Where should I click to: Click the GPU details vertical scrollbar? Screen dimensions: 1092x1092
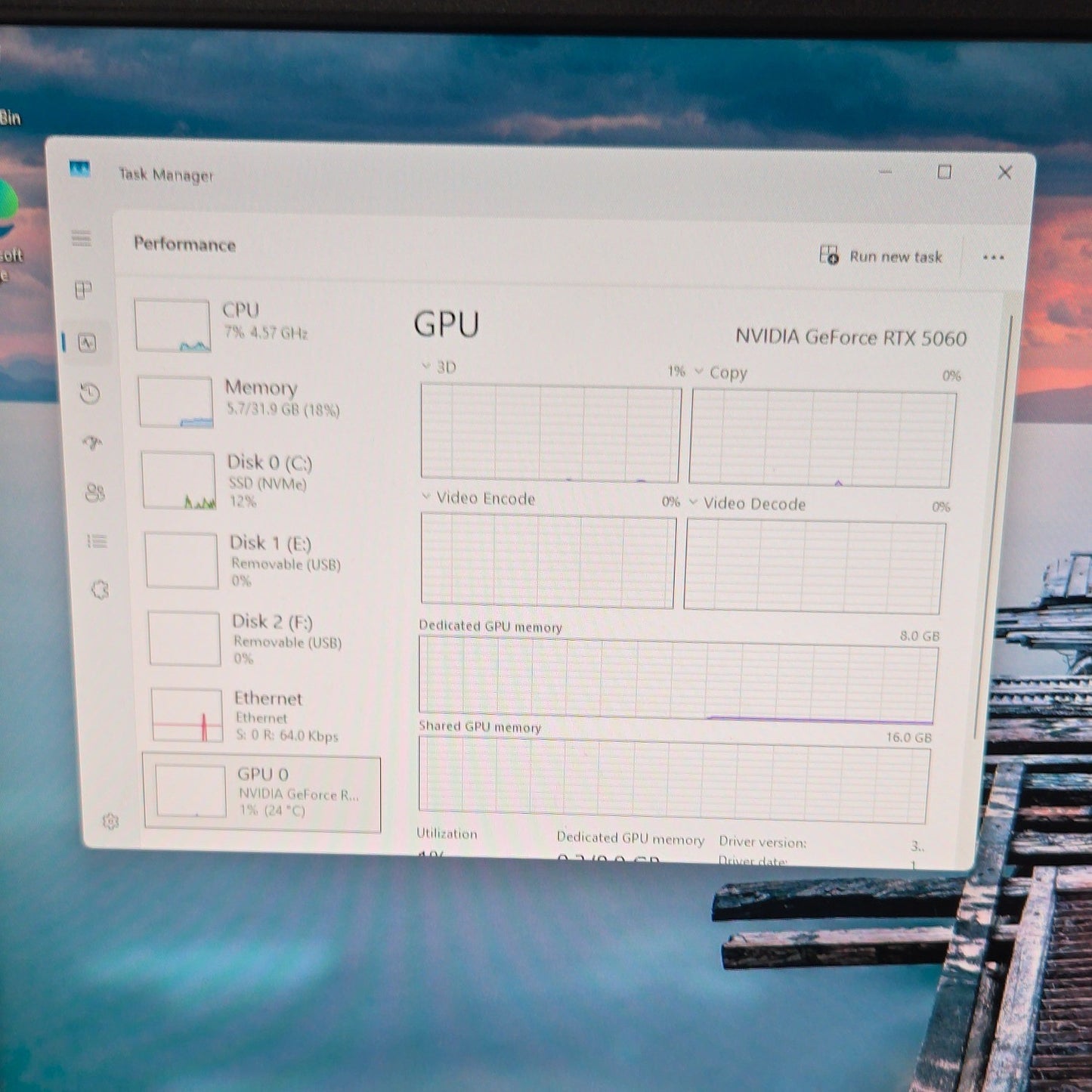pyautogui.click(x=992, y=529)
